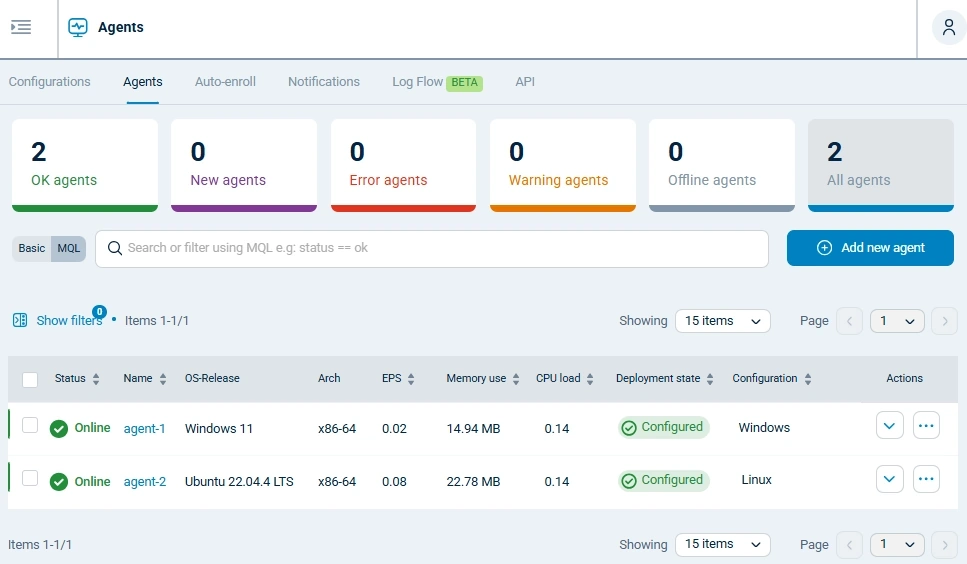This screenshot has height=564, width=967.
Task: Click the MQL search filter input field
Action: click(x=440, y=248)
